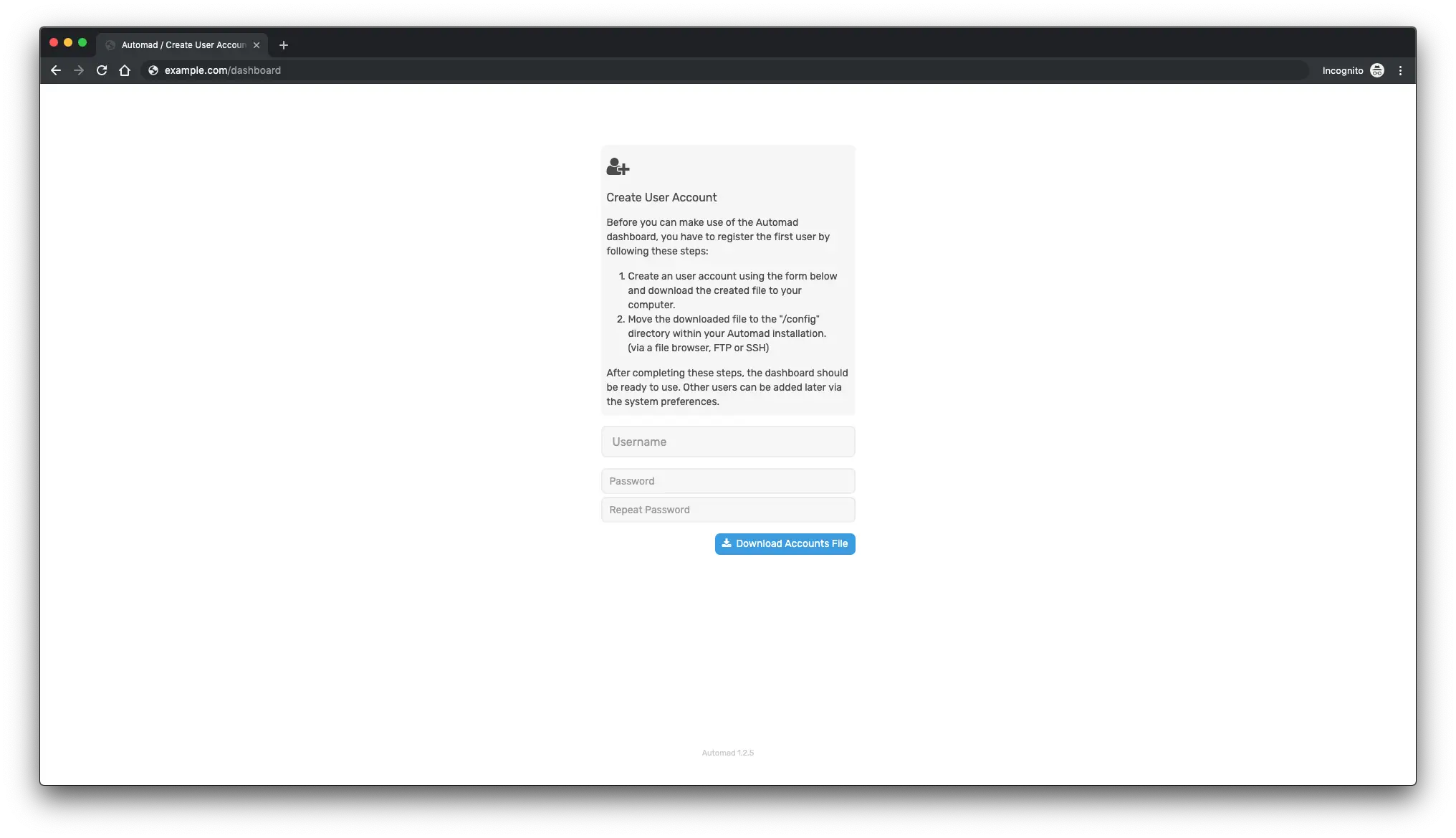The width and height of the screenshot is (1456, 838).
Task: Click the Create User Account heading
Action: (x=661, y=197)
